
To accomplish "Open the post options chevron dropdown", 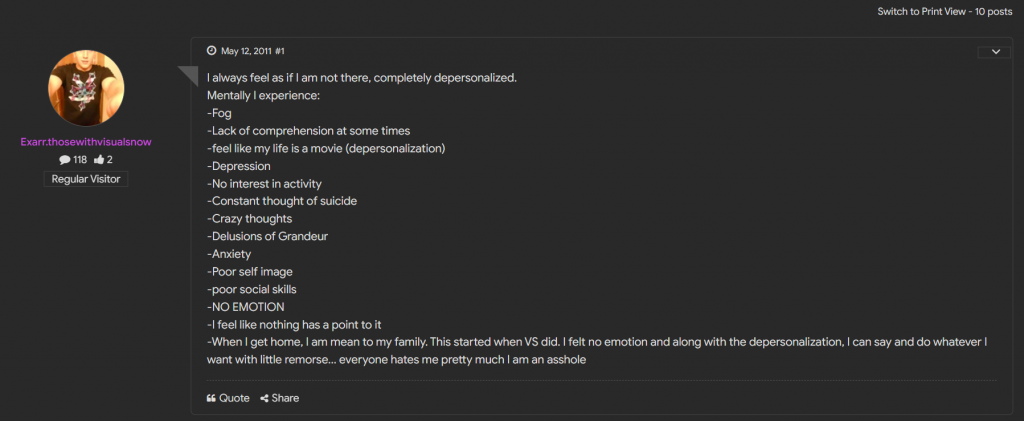I will pos(994,52).
